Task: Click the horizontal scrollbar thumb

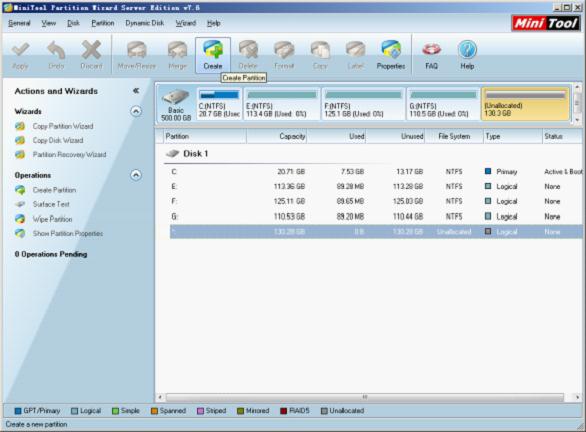Action: [365, 397]
